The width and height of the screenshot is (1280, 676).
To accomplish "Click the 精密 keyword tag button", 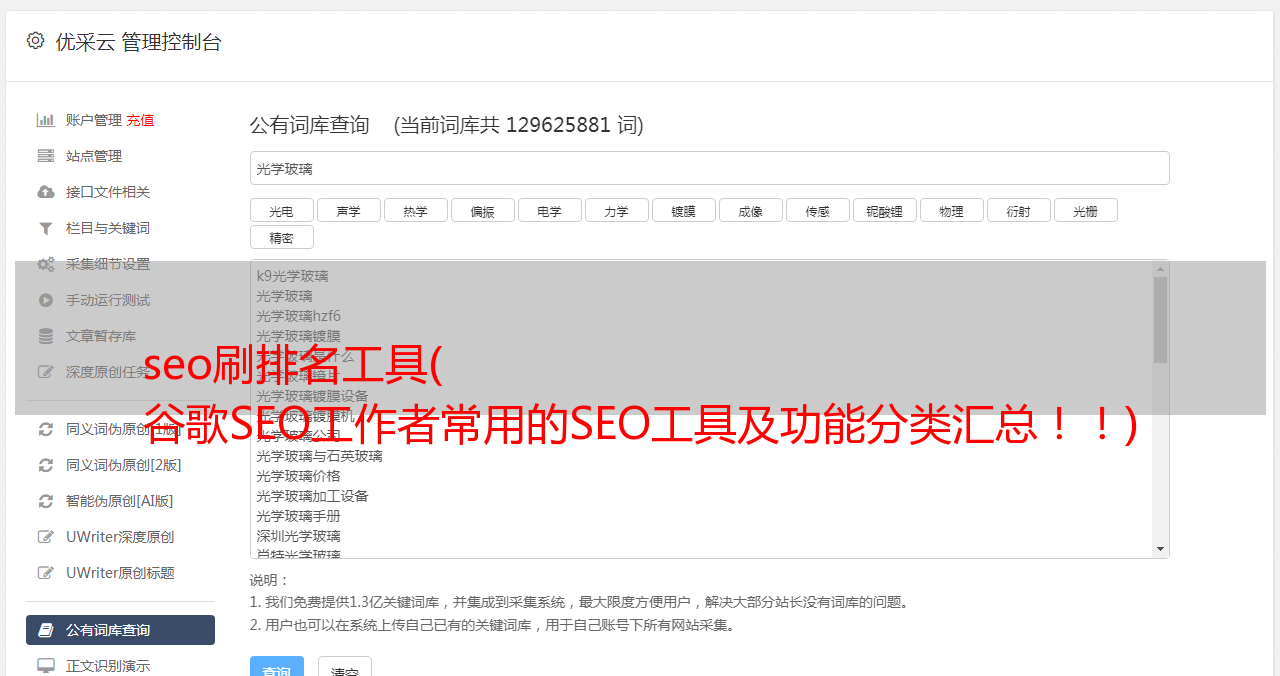I will point(281,237).
